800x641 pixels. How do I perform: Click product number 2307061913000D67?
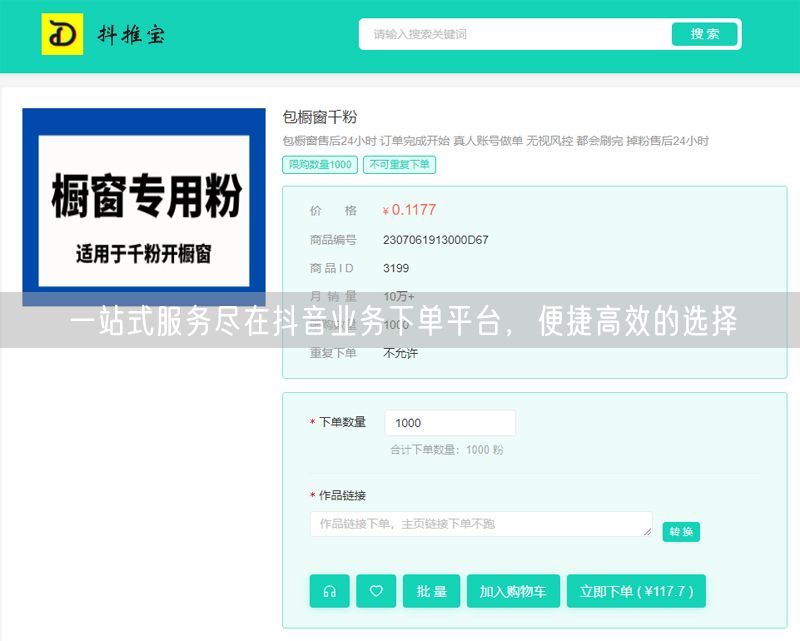tap(435, 240)
